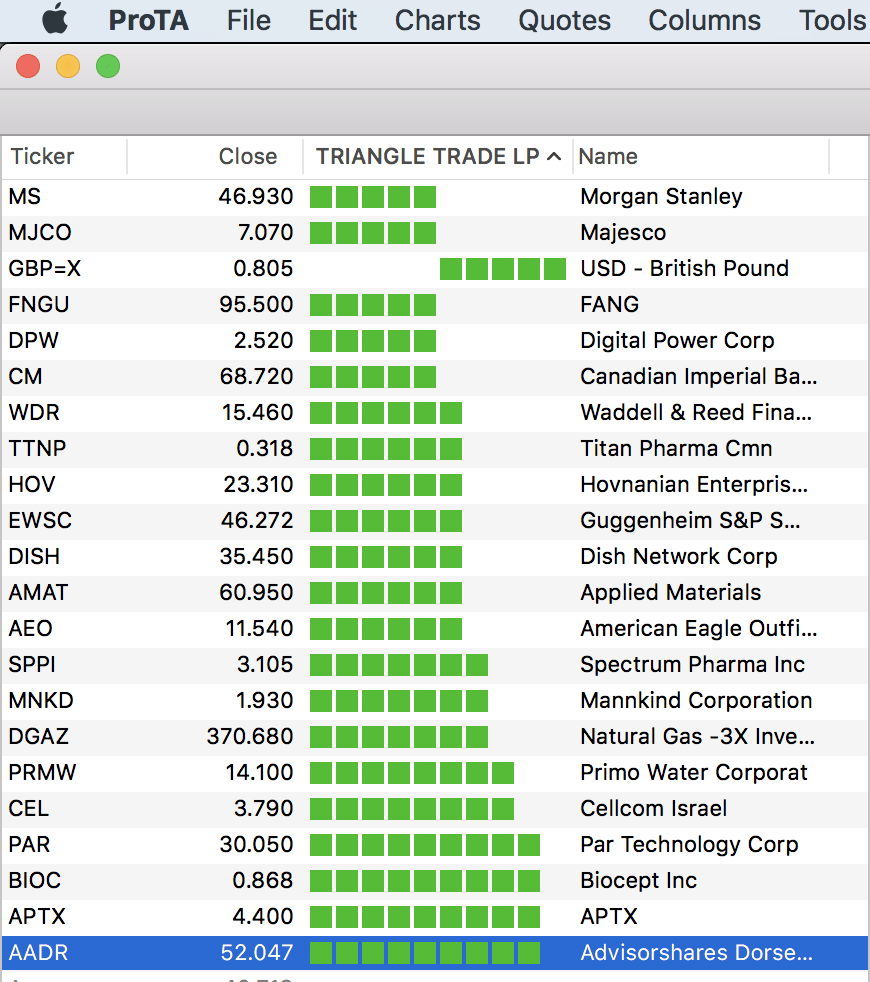Click green indicator bar in WDR row
Screen dimensions: 870x982
point(386,413)
